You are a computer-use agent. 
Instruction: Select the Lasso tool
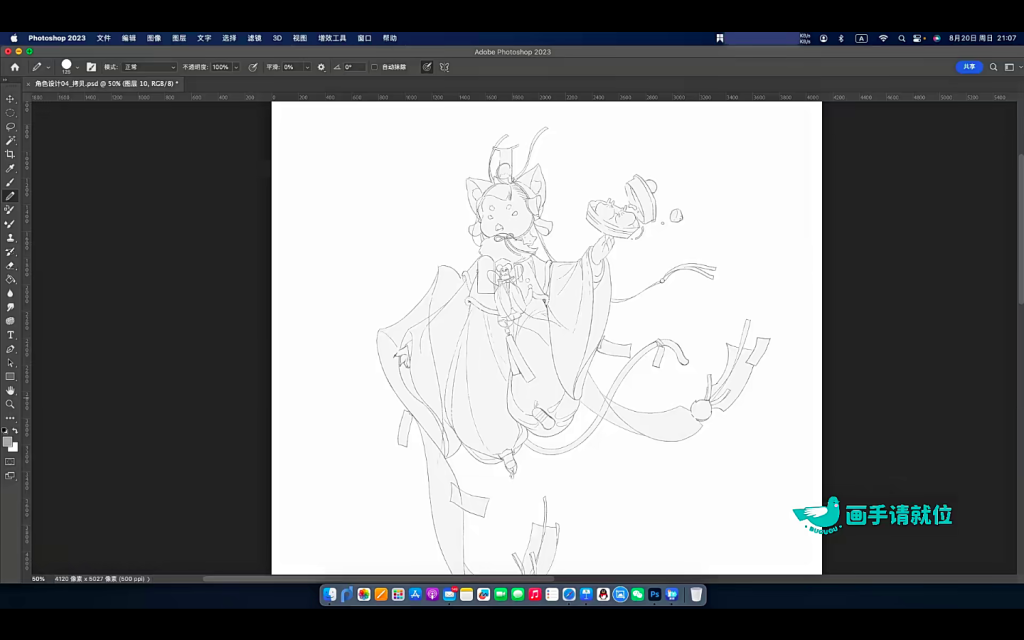coord(10,126)
